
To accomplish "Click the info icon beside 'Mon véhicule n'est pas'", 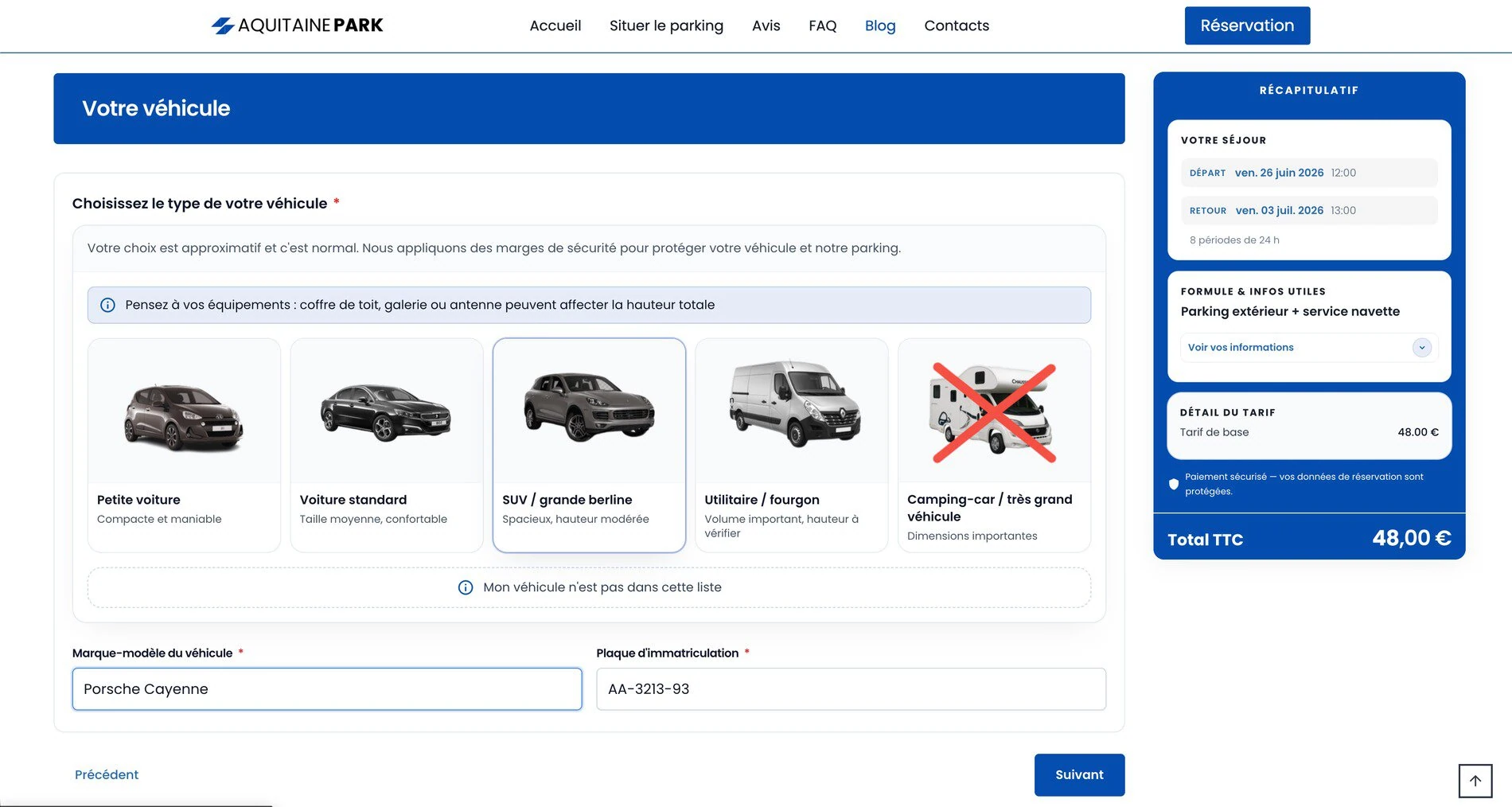I will click(x=466, y=587).
